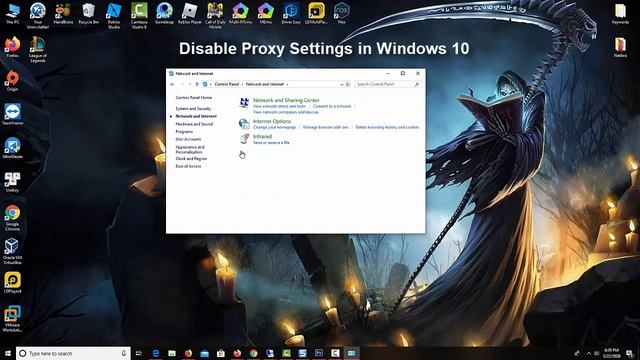Click View network status and tasks
The width and height of the screenshot is (640, 360).
pos(279,106)
